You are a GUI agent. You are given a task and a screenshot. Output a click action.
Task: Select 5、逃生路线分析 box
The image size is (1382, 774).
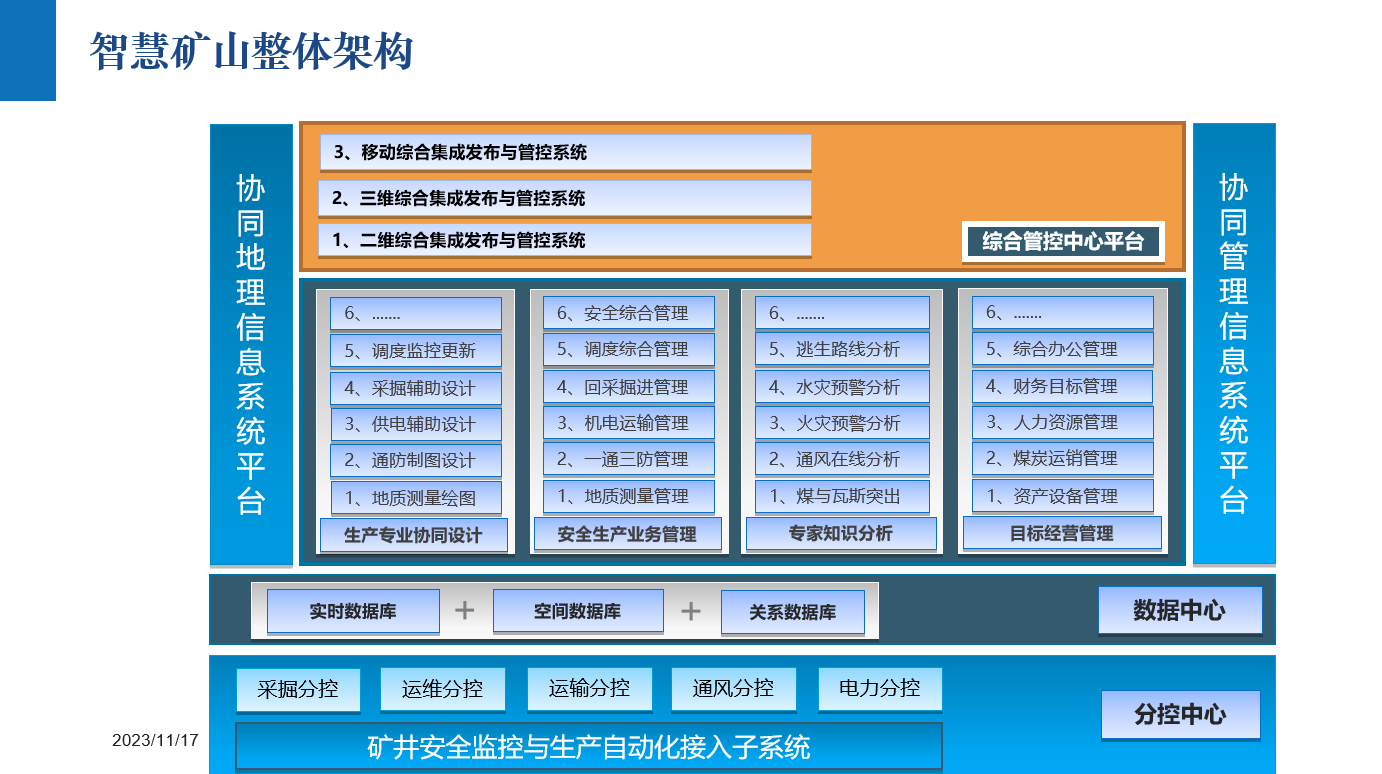click(842, 349)
